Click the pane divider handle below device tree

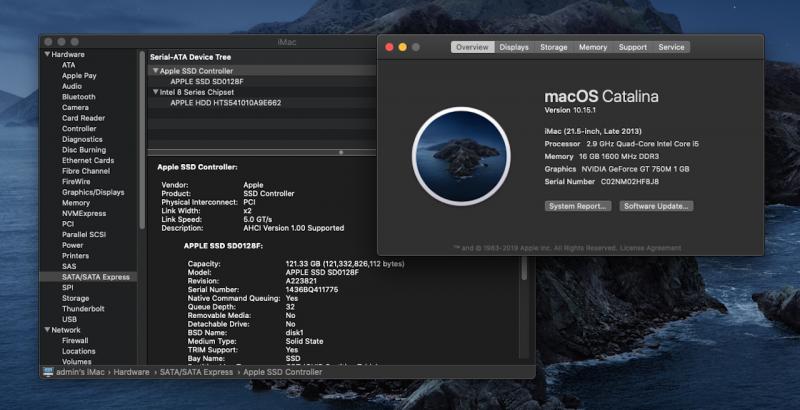click(x=341, y=152)
